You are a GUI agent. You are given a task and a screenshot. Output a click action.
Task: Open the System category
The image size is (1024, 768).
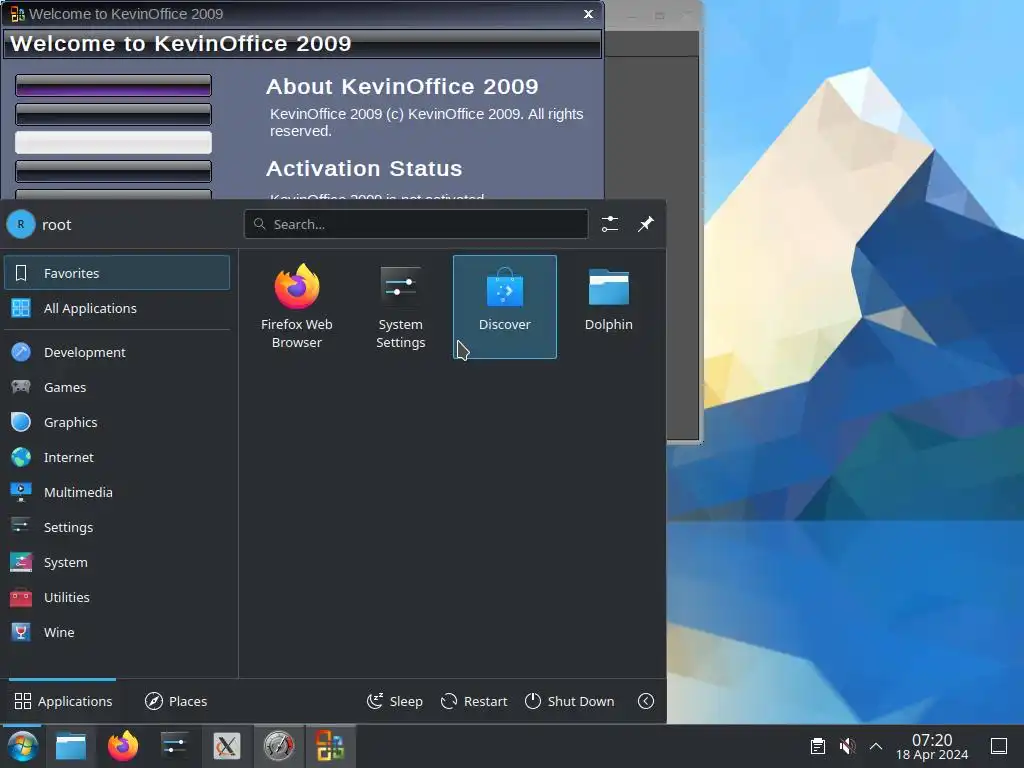tap(117, 562)
